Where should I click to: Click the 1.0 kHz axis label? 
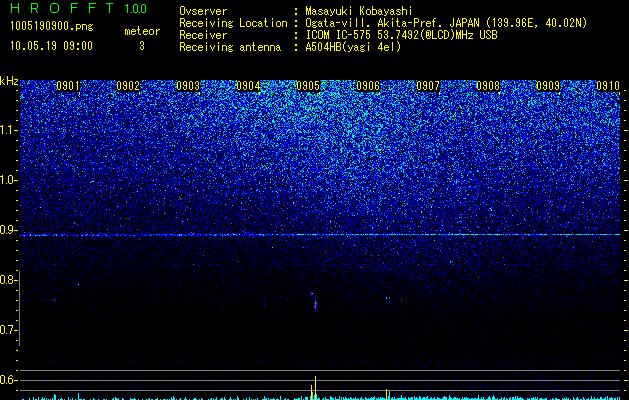[9, 180]
